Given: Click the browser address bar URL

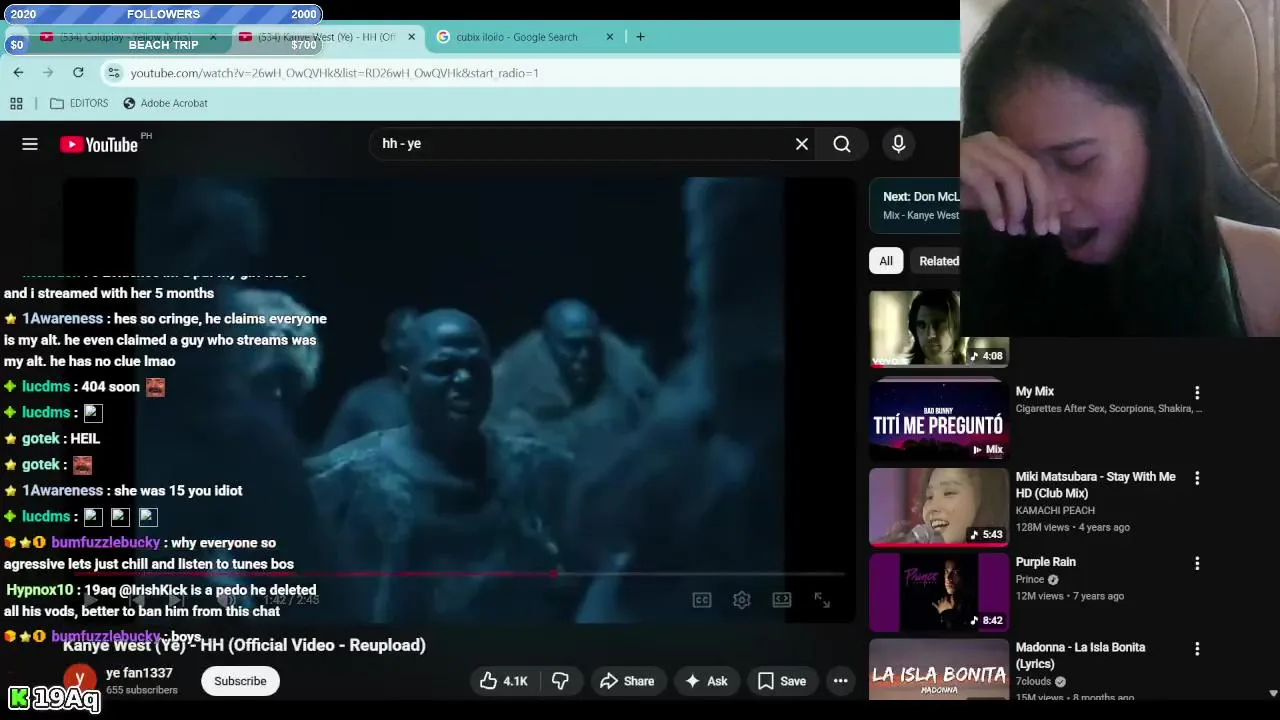Looking at the screenshot, I should pos(334,73).
